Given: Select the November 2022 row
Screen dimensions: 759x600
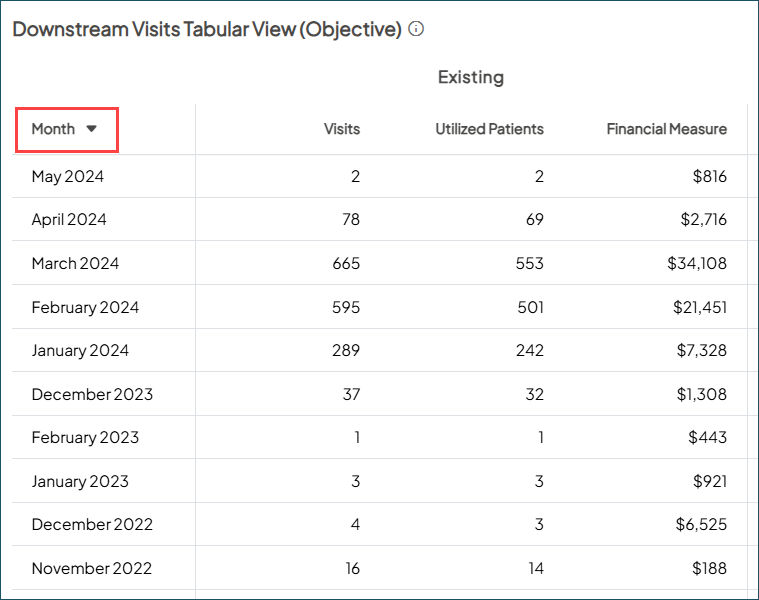Looking at the screenshot, I should [92, 569].
